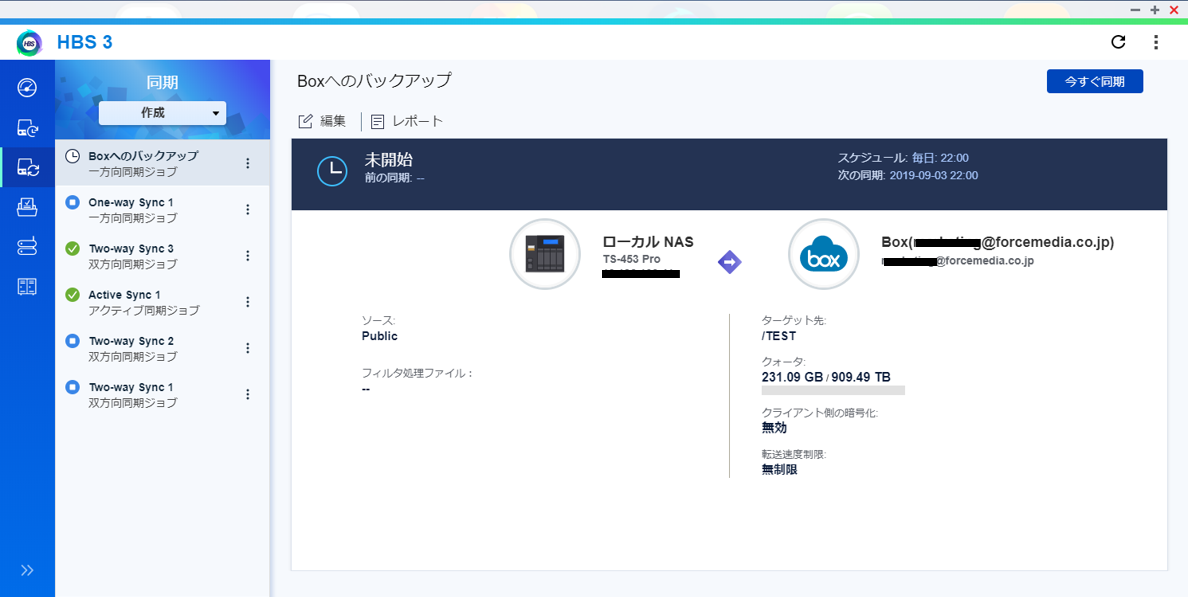Open the レポート report view

(x=407, y=121)
